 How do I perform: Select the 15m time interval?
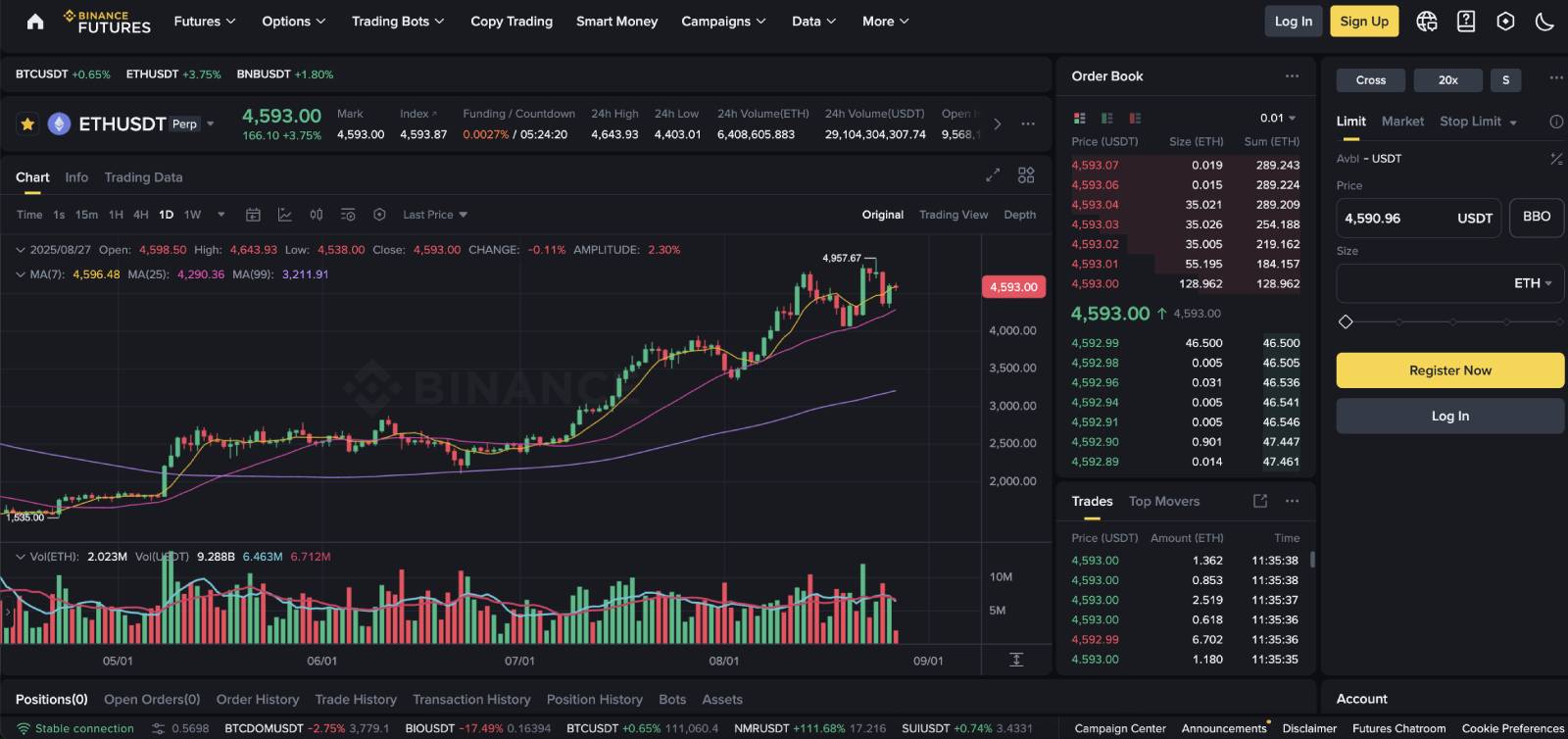pos(86,215)
